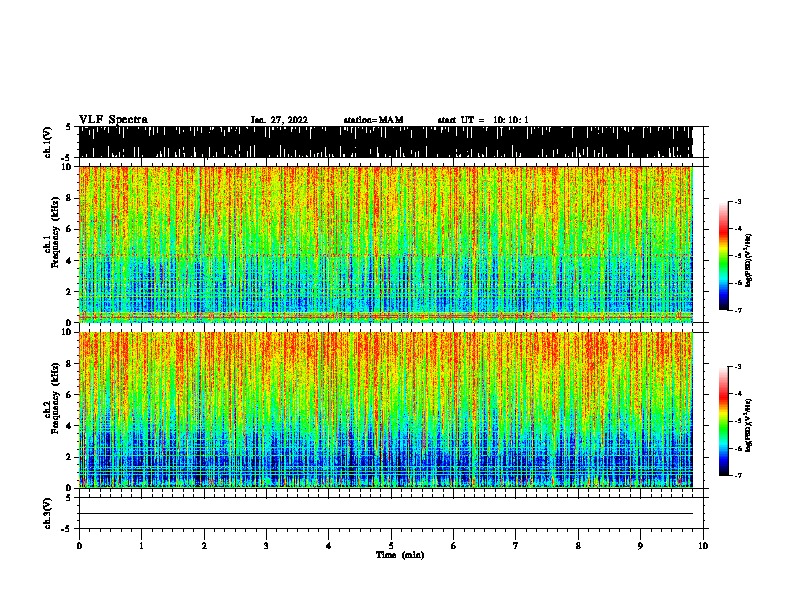Click the 'ch.3(V)' axis label

pos(48,513)
